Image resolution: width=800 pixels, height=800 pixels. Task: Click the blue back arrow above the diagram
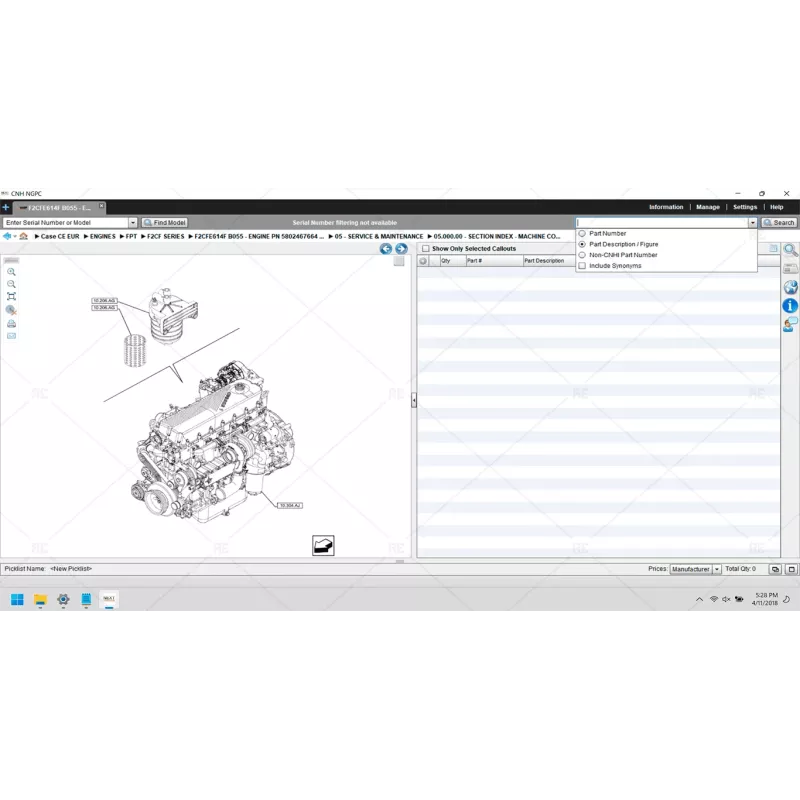tap(385, 249)
